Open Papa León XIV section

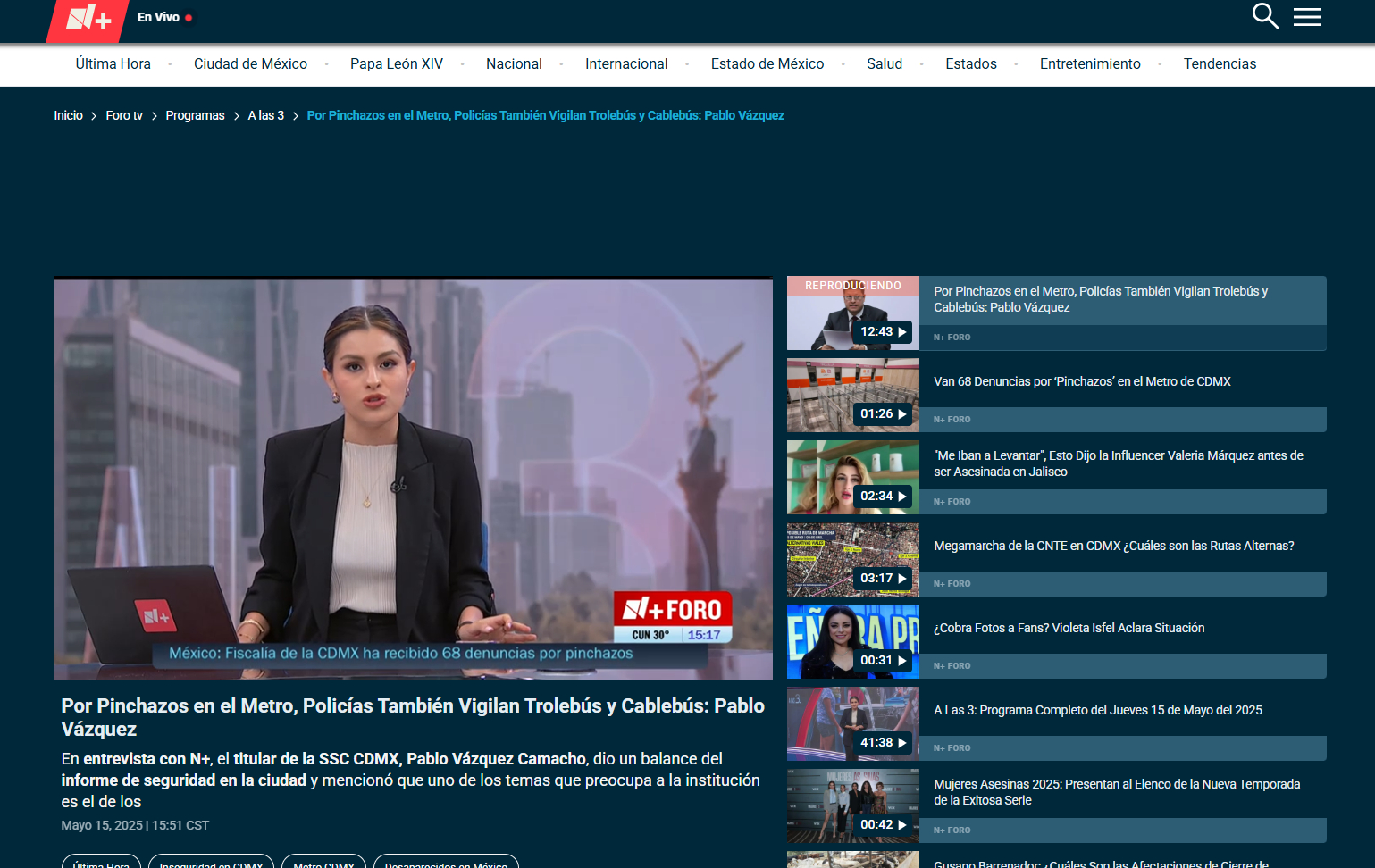point(397,64)
